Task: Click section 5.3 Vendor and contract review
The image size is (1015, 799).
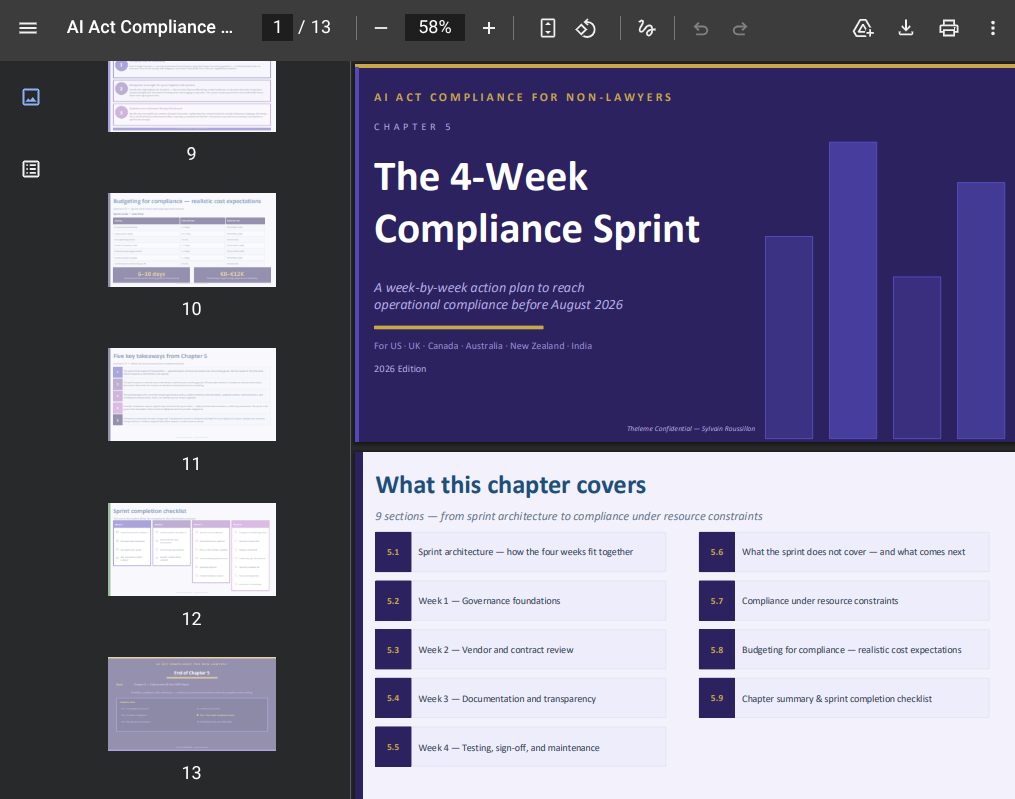Action: pyautogui.click(x=520, y=649)
